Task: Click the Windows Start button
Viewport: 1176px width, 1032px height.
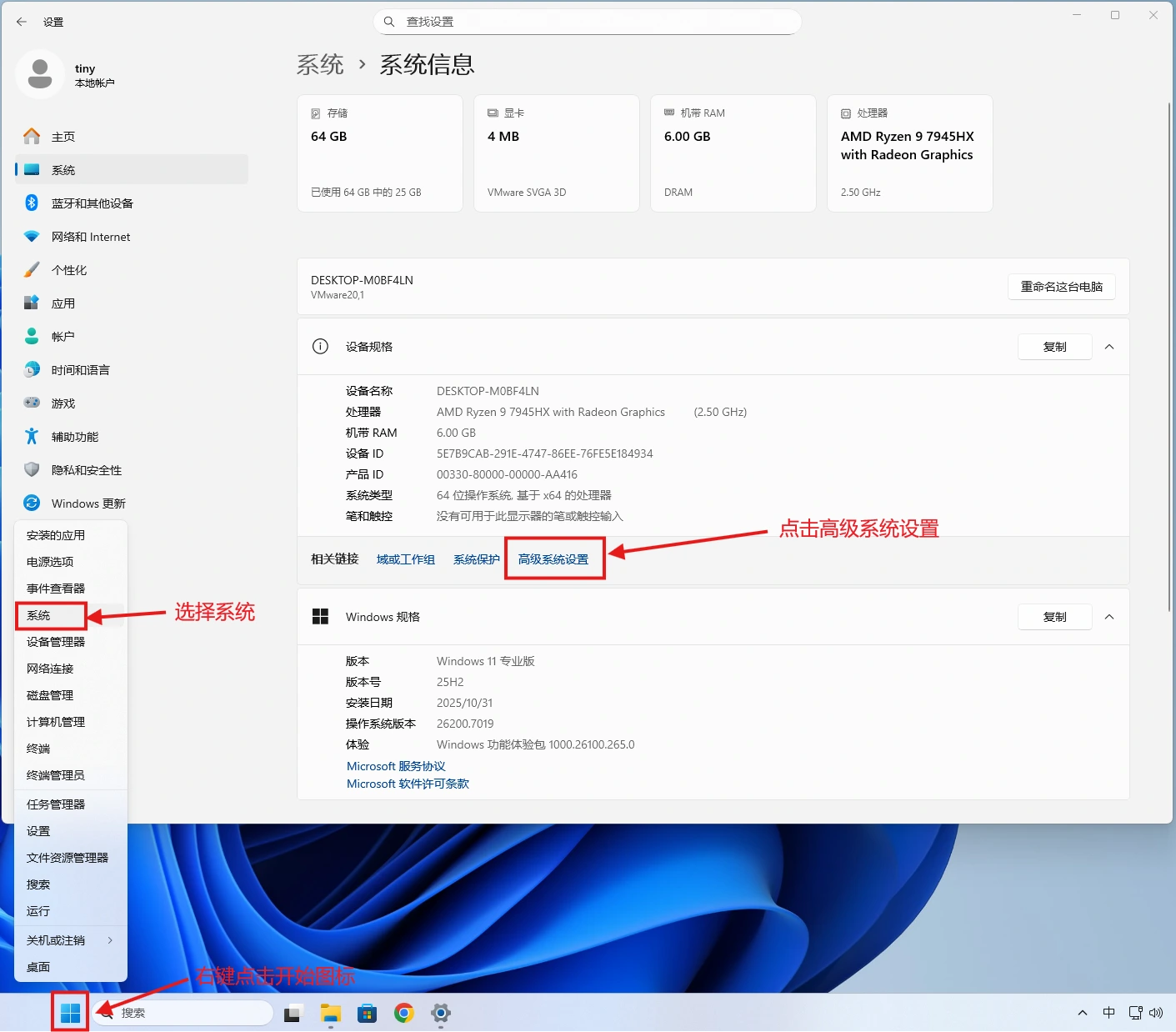Action: [x=71, y=1013]
